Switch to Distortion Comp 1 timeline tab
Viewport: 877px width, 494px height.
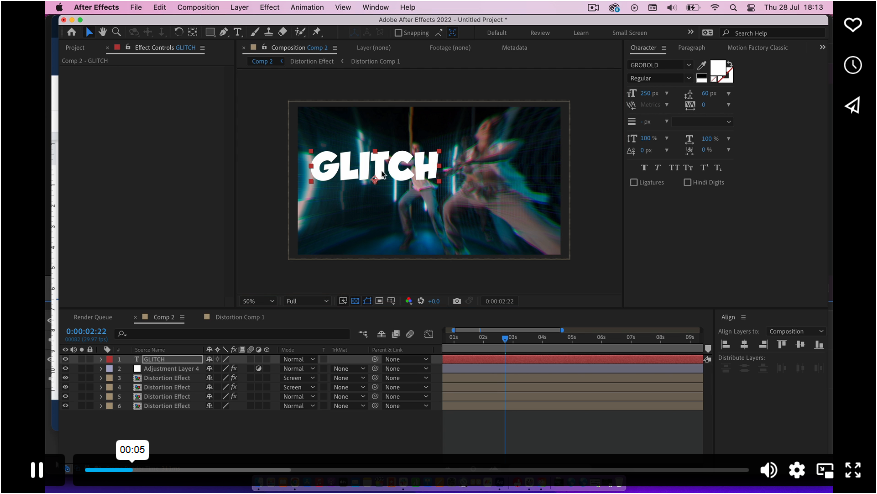(x=240, y=317)
